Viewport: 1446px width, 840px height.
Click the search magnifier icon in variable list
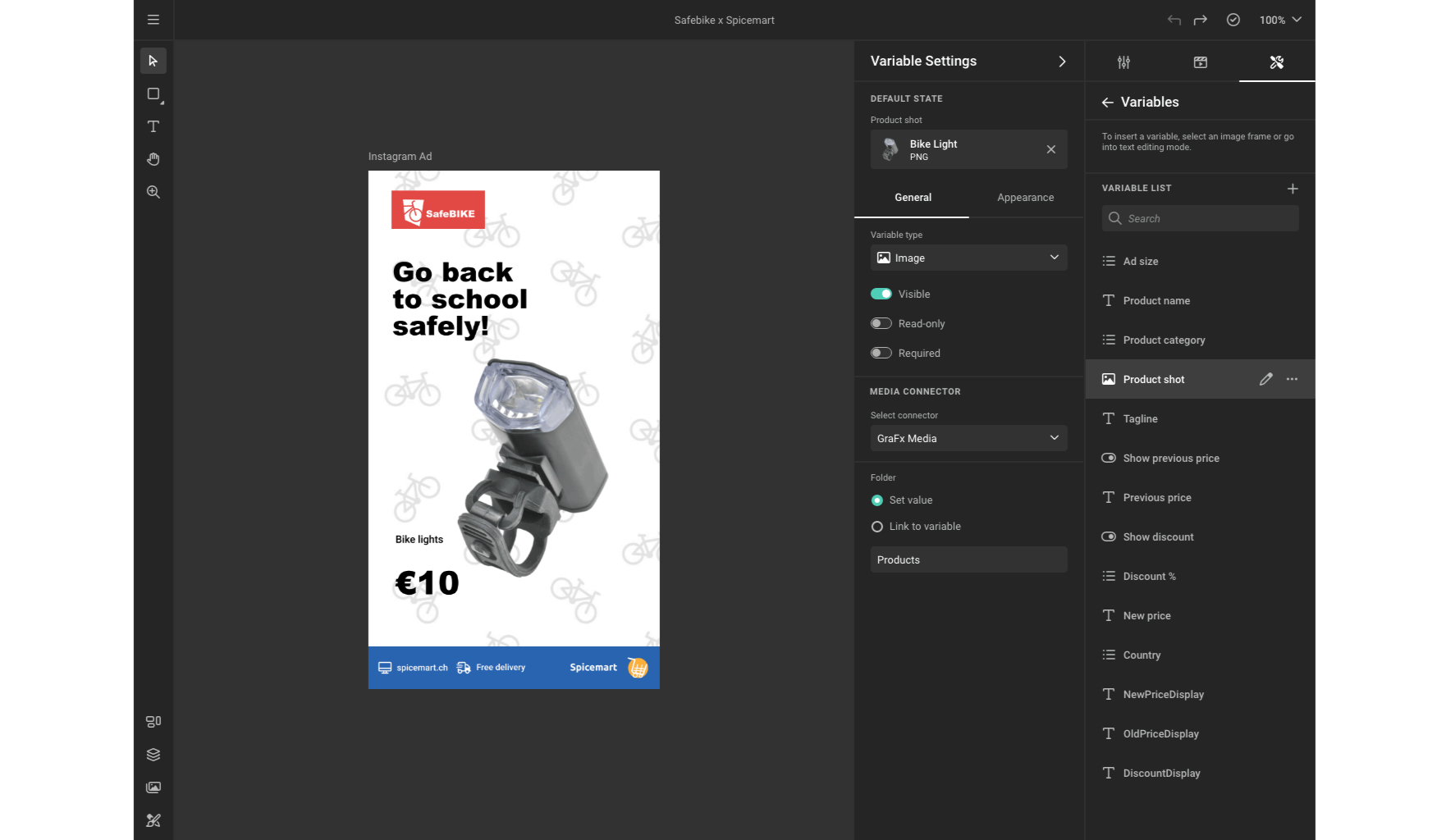coord(1115,218)
